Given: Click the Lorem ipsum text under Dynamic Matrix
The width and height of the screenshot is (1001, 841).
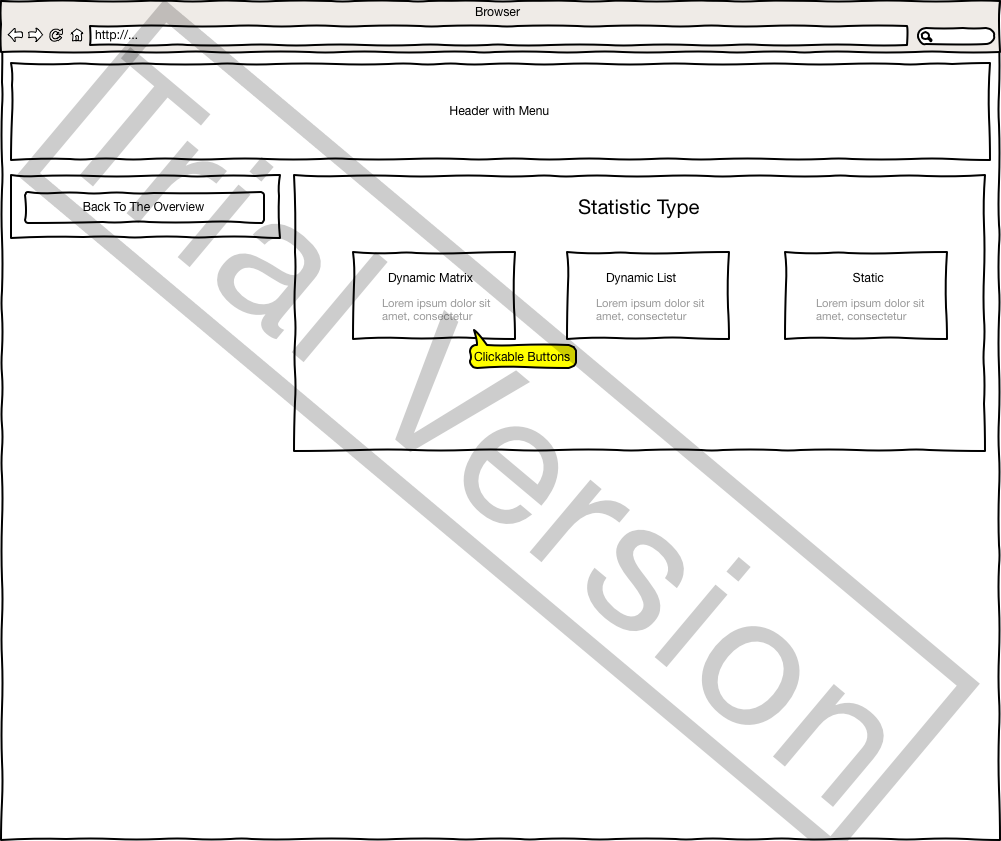Looking at the screenshot, I should pyautogui.click(x=436, y=310).
